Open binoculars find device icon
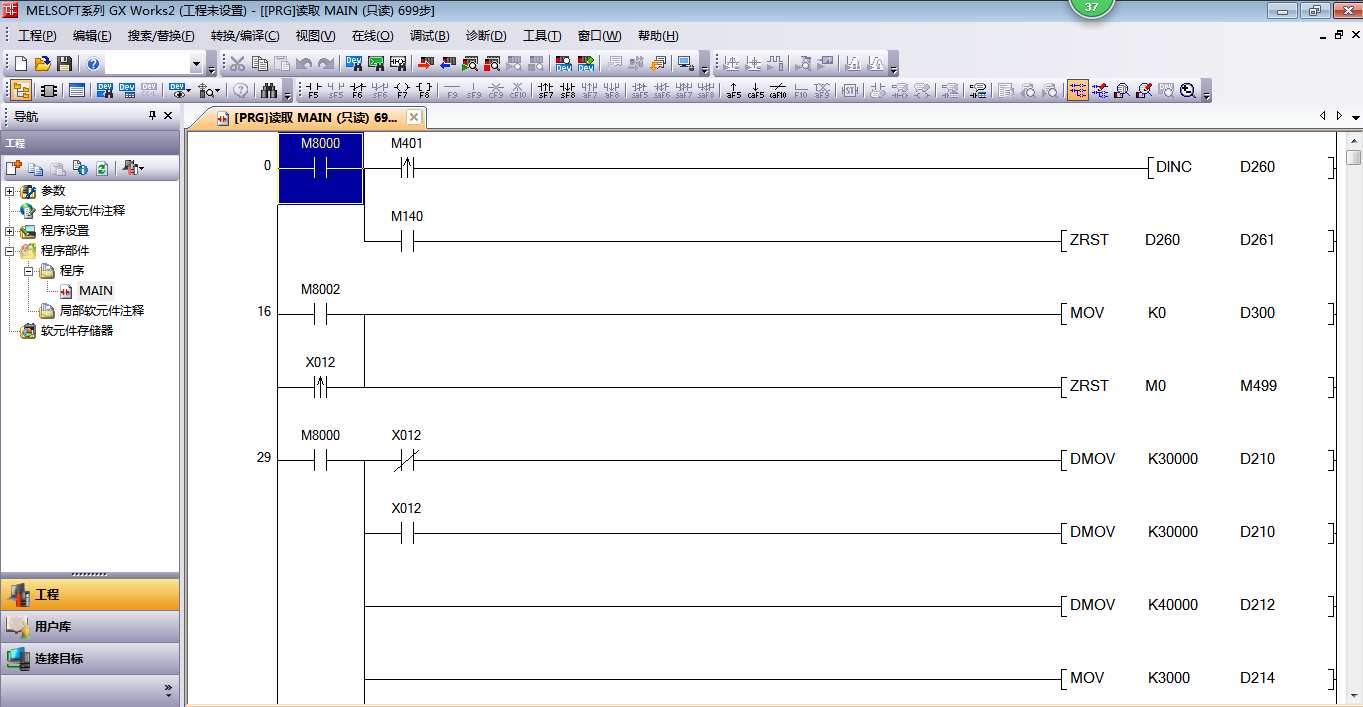 pyautogui.click(x=268, y=91)
